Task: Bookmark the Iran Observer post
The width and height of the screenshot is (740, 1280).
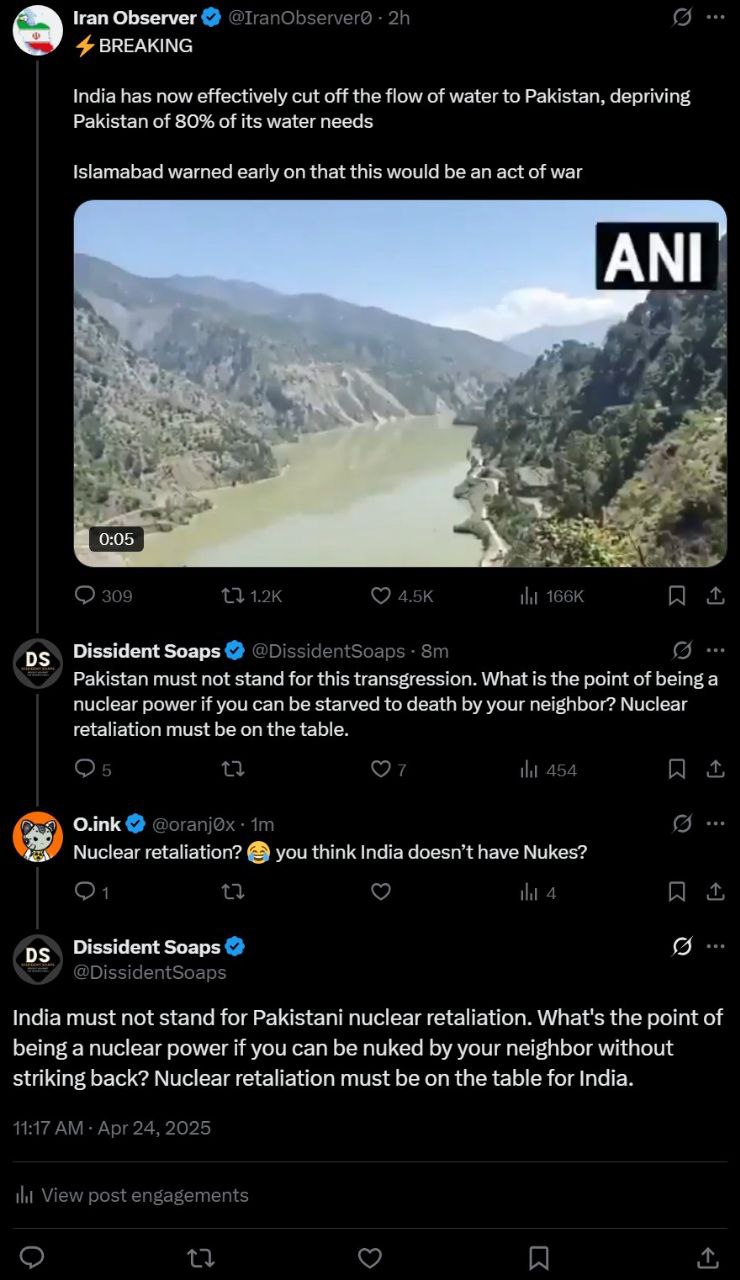Action: (677, 596)
